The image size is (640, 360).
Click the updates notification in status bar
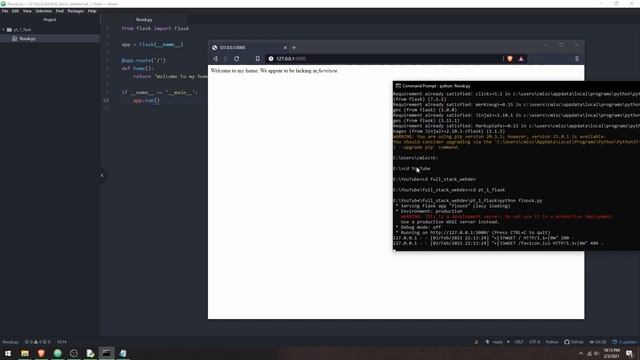624,342
